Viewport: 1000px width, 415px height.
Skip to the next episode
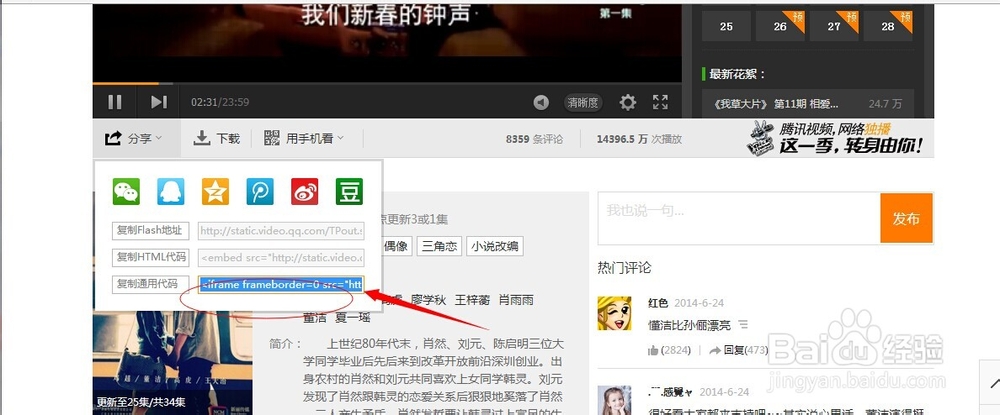(x=159, y=102)
